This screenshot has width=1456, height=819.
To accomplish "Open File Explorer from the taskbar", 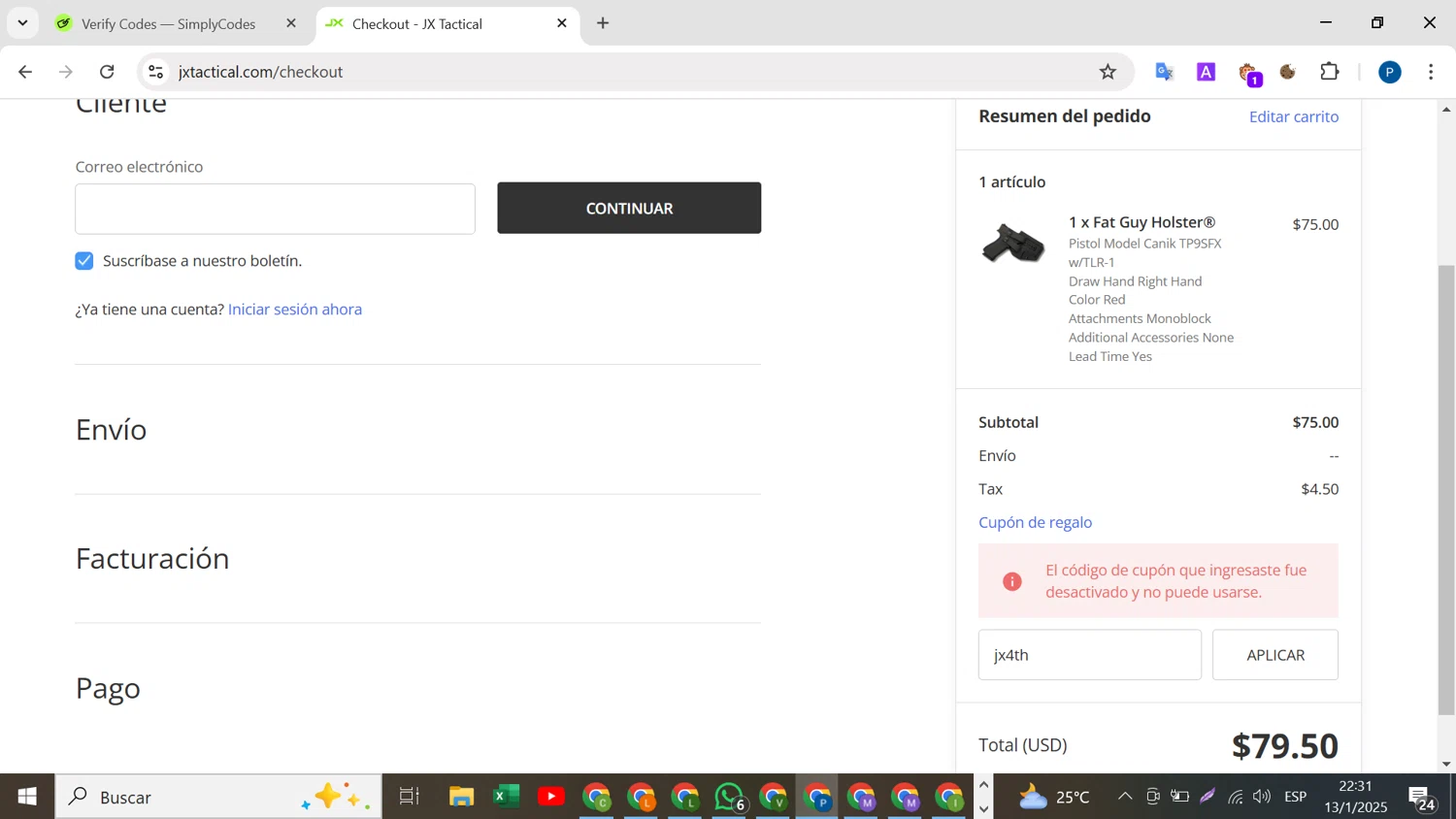I will (x=461, y=797).
